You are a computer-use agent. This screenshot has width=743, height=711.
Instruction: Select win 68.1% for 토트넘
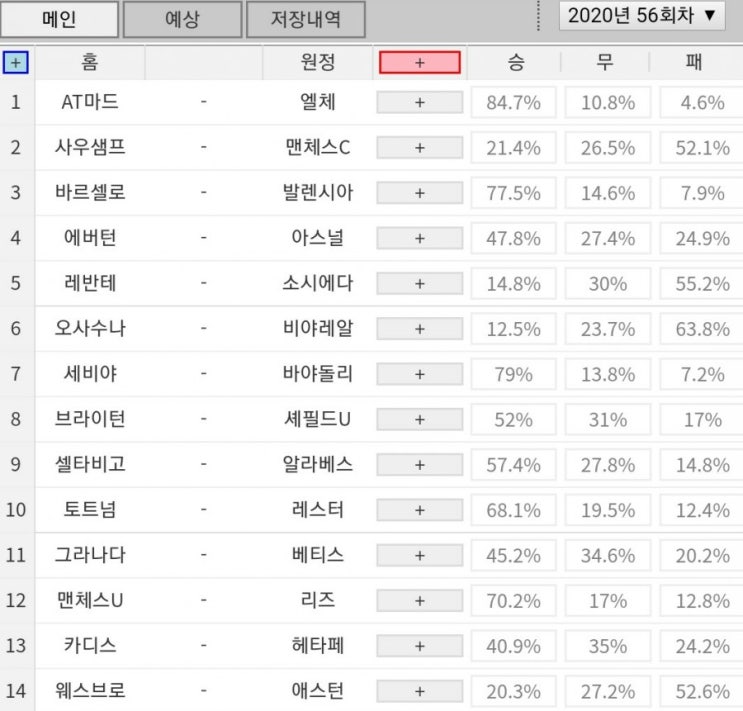click(x=514, y=510)
